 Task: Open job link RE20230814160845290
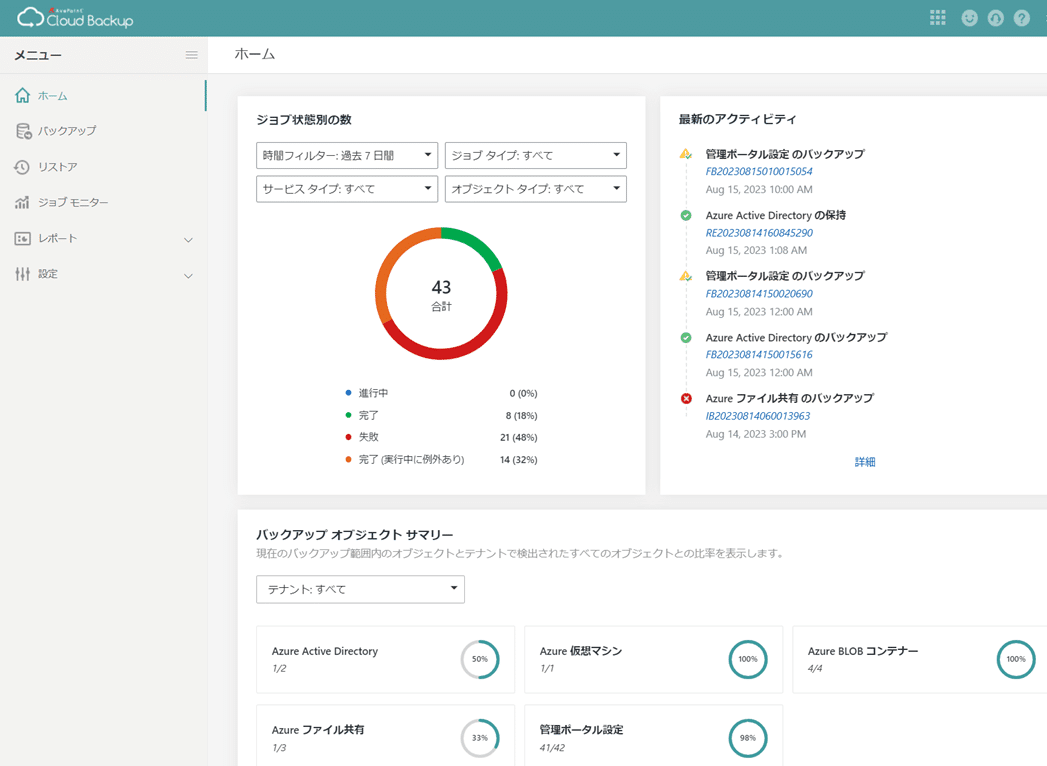(759, 233)
